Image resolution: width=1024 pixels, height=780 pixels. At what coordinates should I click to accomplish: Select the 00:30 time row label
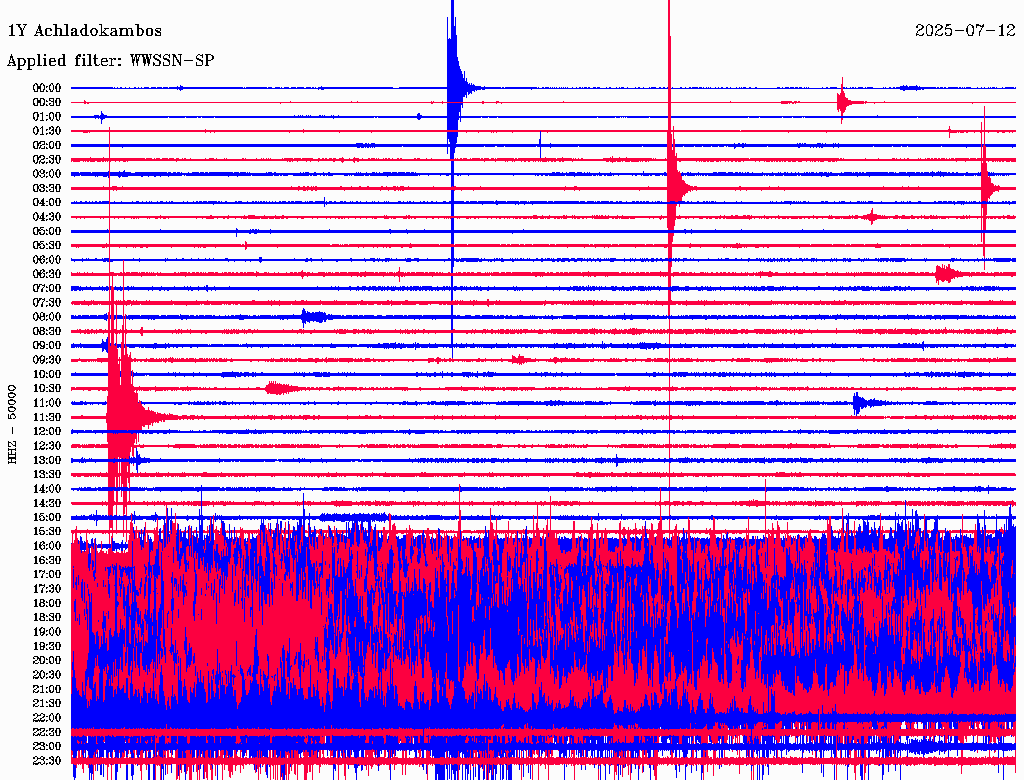pyautogui.click(x=47, y=103)
